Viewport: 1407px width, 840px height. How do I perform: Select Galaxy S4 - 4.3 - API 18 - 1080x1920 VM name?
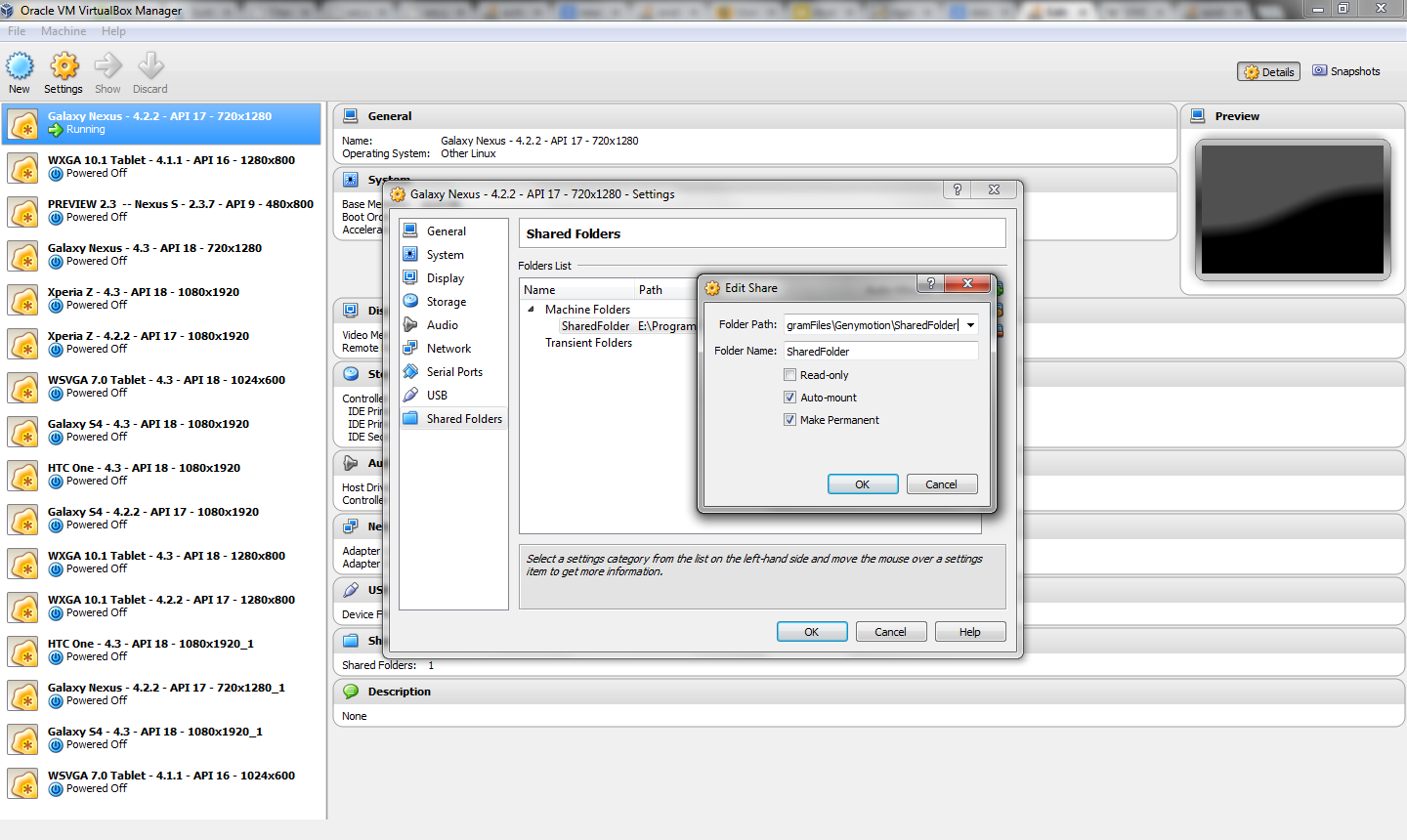click(x=149, y=424)
